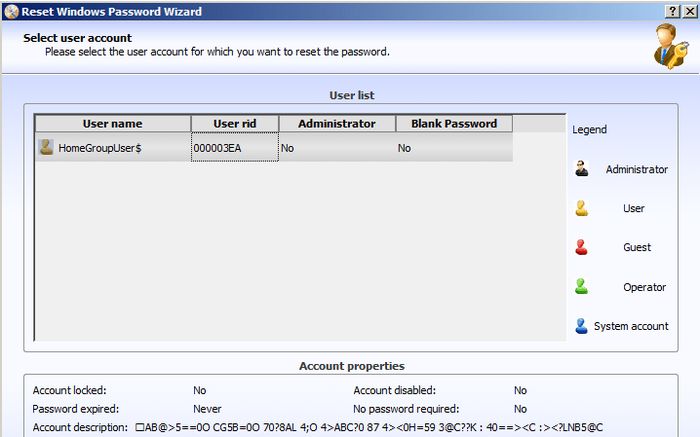Click the green Operator legend icon
Screen dimensions: 700x437
click(582, 287)
